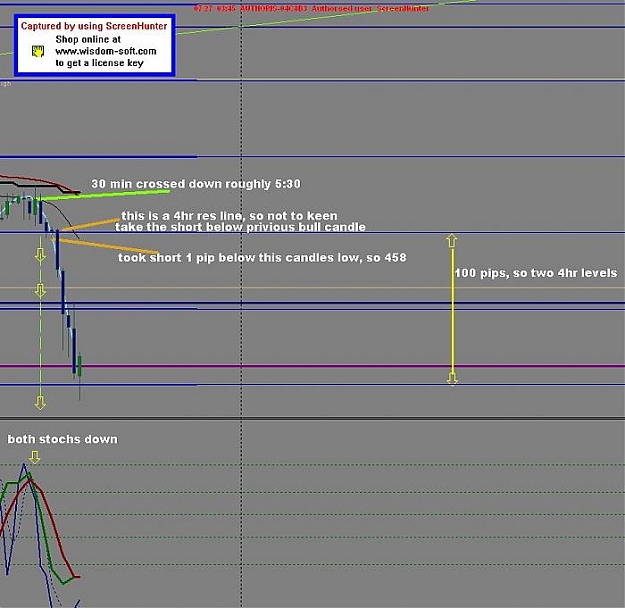The width and height of the screenshot is (625, 608).
Task: Select the 'this is a 4hr res line' annotation
Action: (229, 216)
